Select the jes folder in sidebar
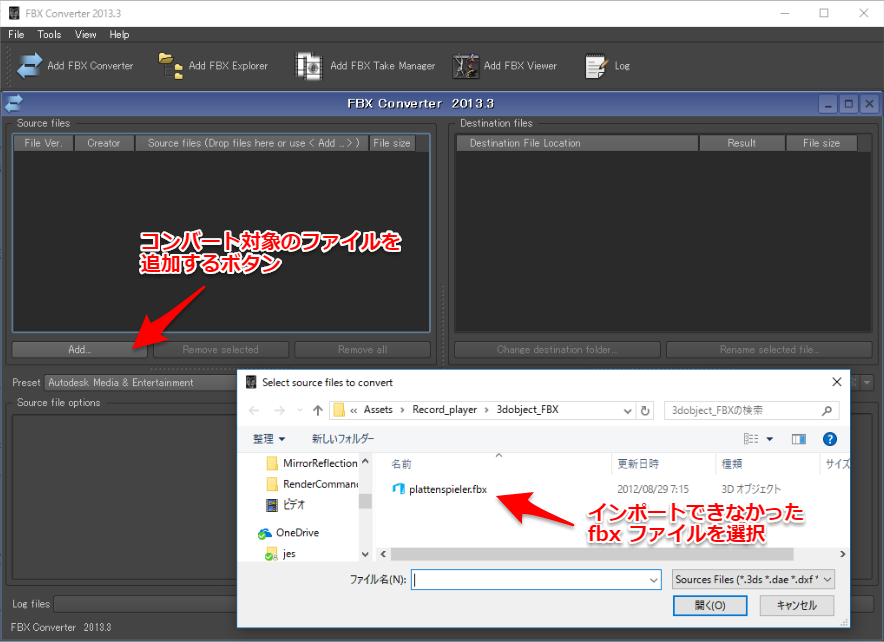 click(x=281, y=554)
